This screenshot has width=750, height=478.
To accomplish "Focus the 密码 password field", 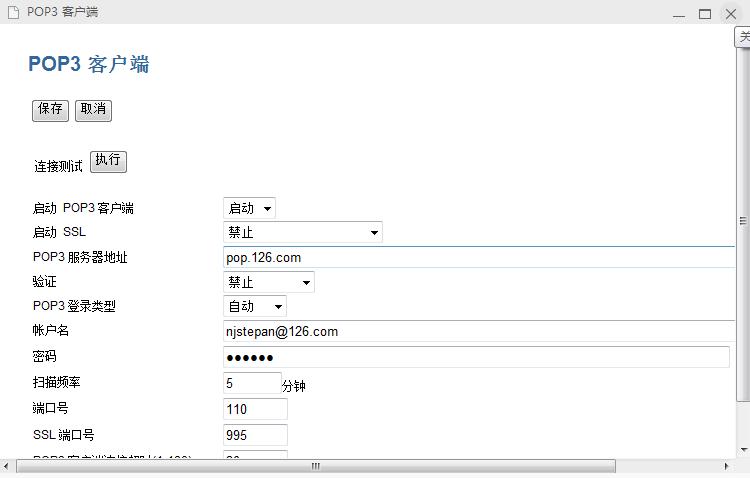I will pos(476,357).
